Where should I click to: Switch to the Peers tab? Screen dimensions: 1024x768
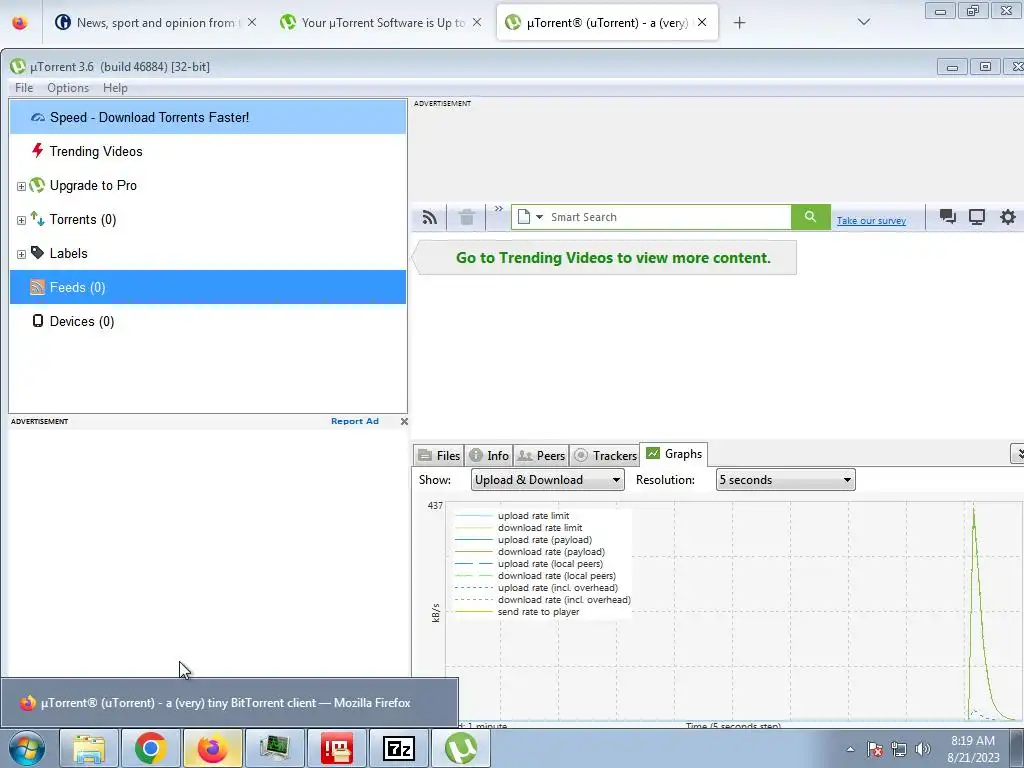[541, 455]
